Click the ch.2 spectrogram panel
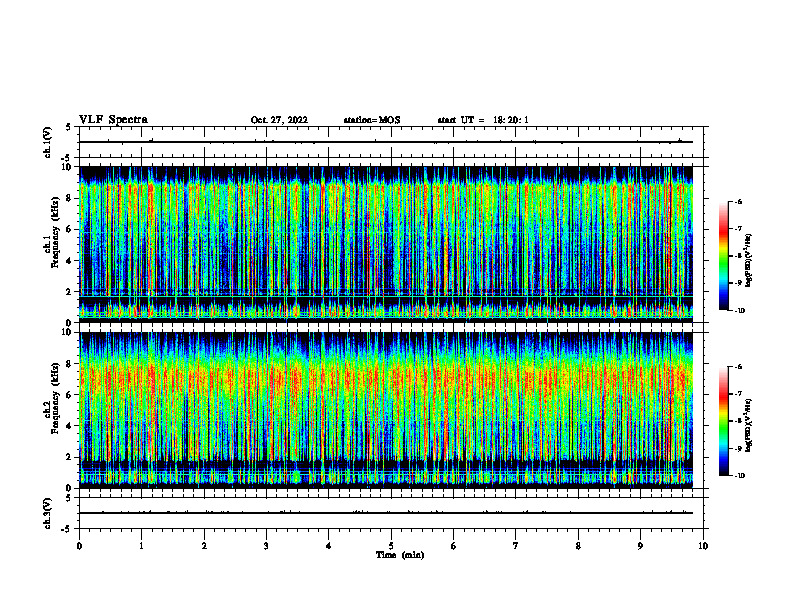 tap(386, 410)
